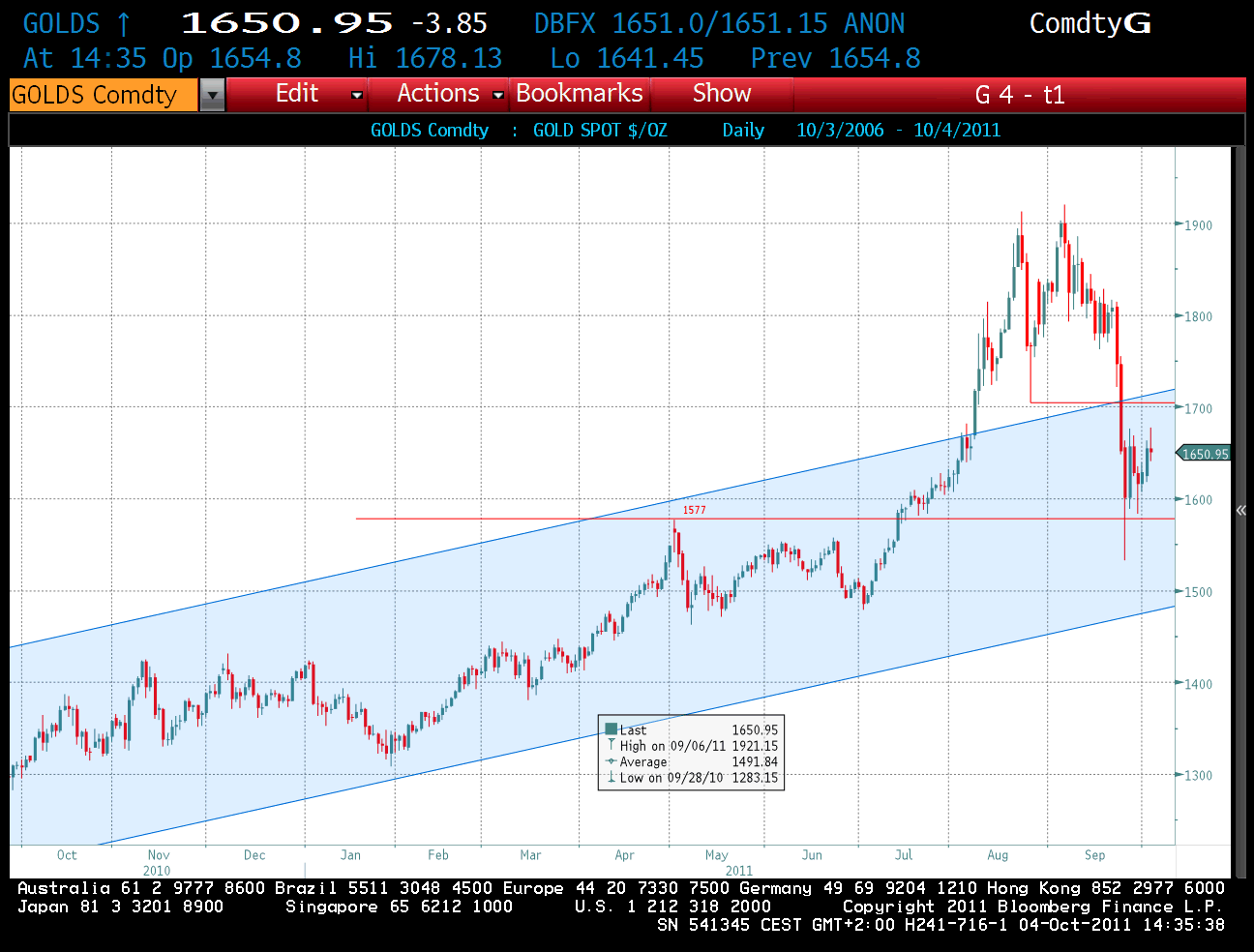Click the Mar month axis label

(x=530, y=855)
